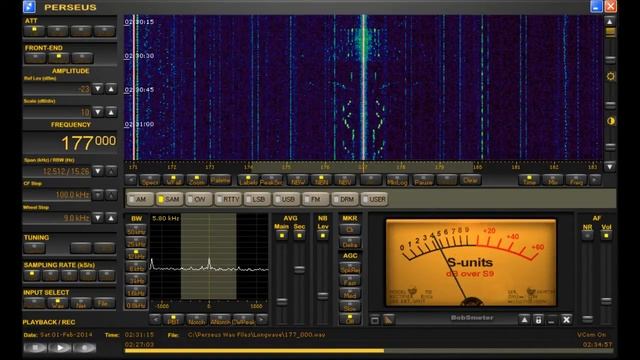Click the AVG Main slider handle
The image size is (640, 360).
tap(282, 302)
